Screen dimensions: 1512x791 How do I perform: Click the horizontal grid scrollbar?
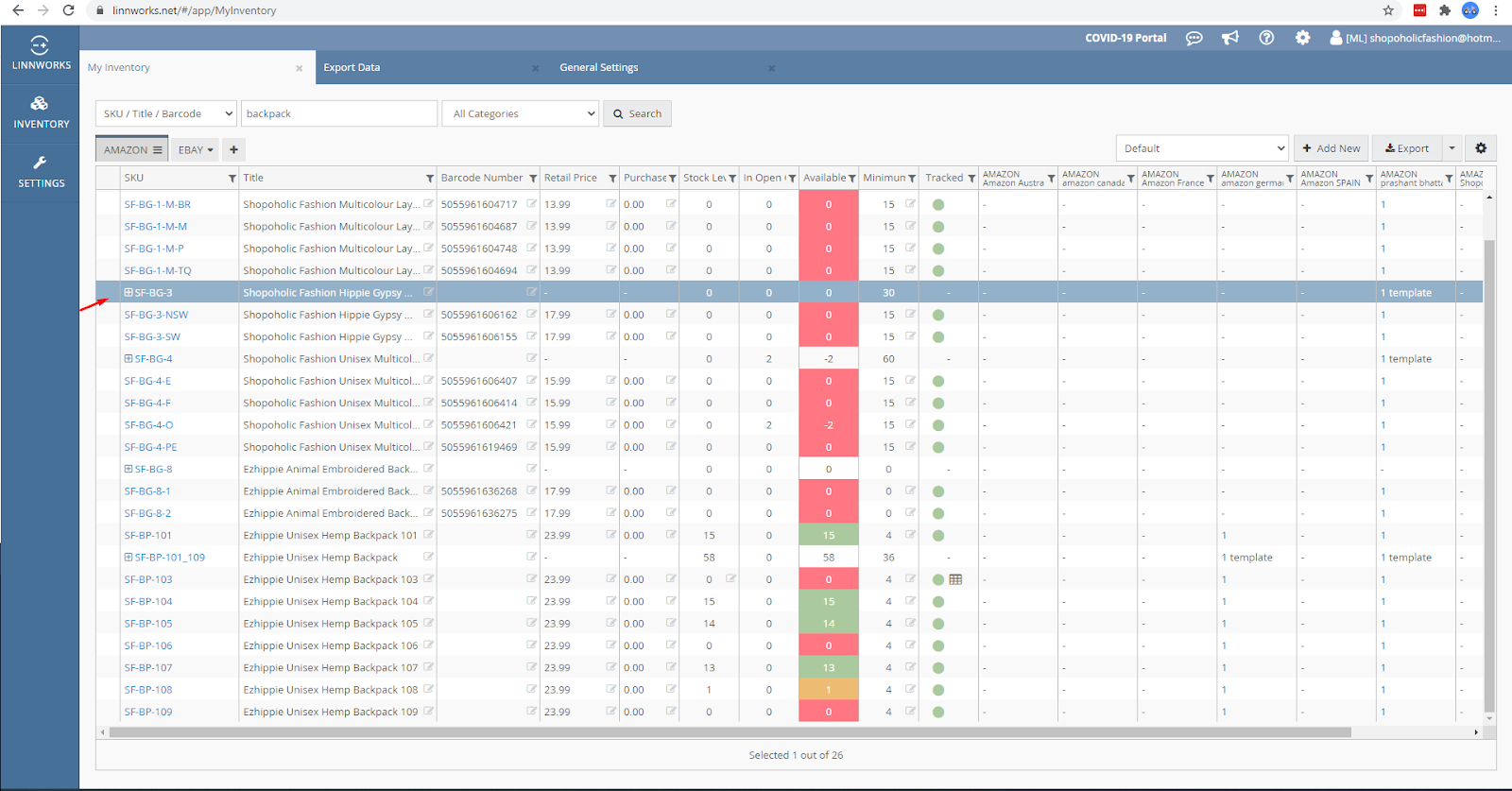(x=730, y=732)
